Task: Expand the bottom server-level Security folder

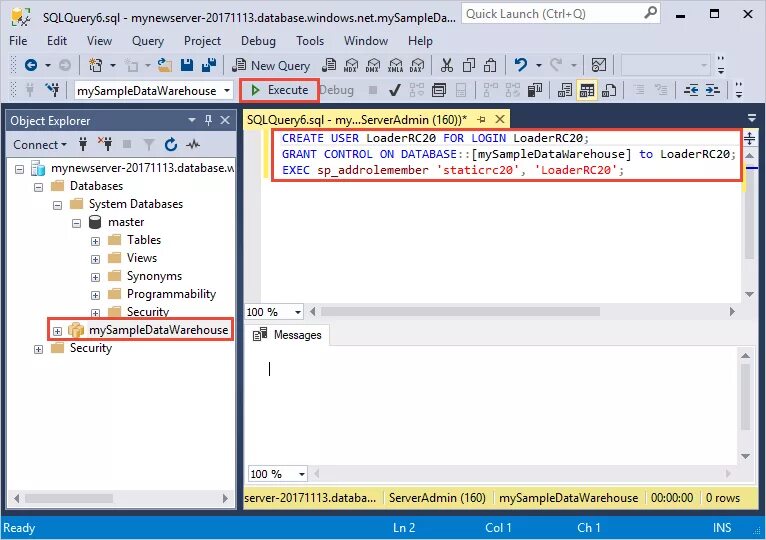Action: 39,349
